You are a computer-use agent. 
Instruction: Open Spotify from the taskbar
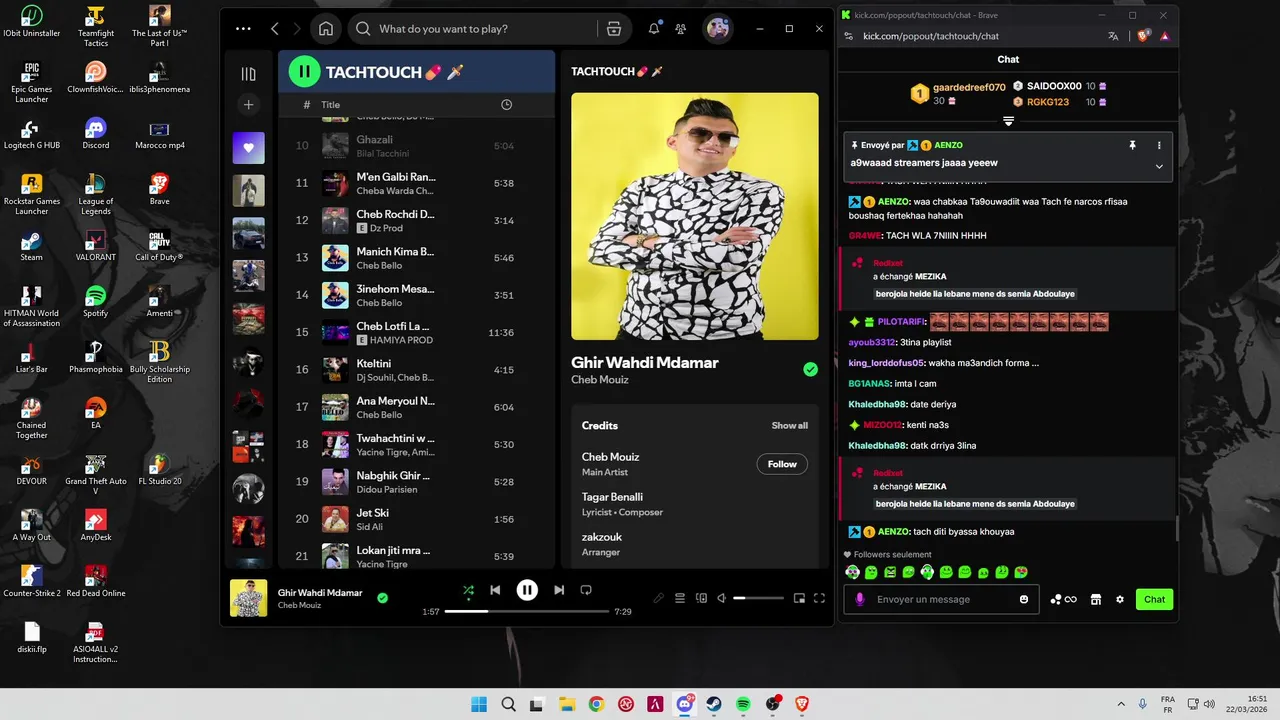743,704
